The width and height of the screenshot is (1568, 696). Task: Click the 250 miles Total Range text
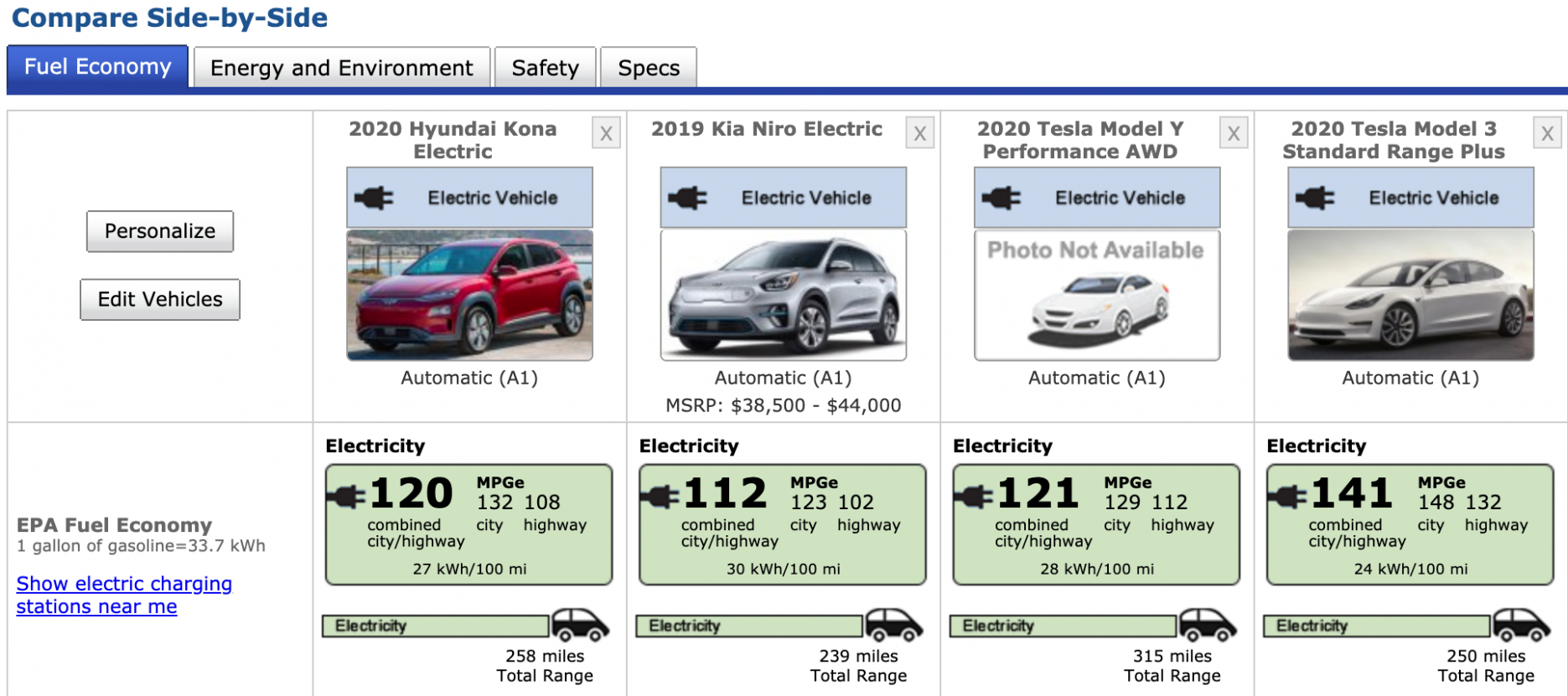1486,666
